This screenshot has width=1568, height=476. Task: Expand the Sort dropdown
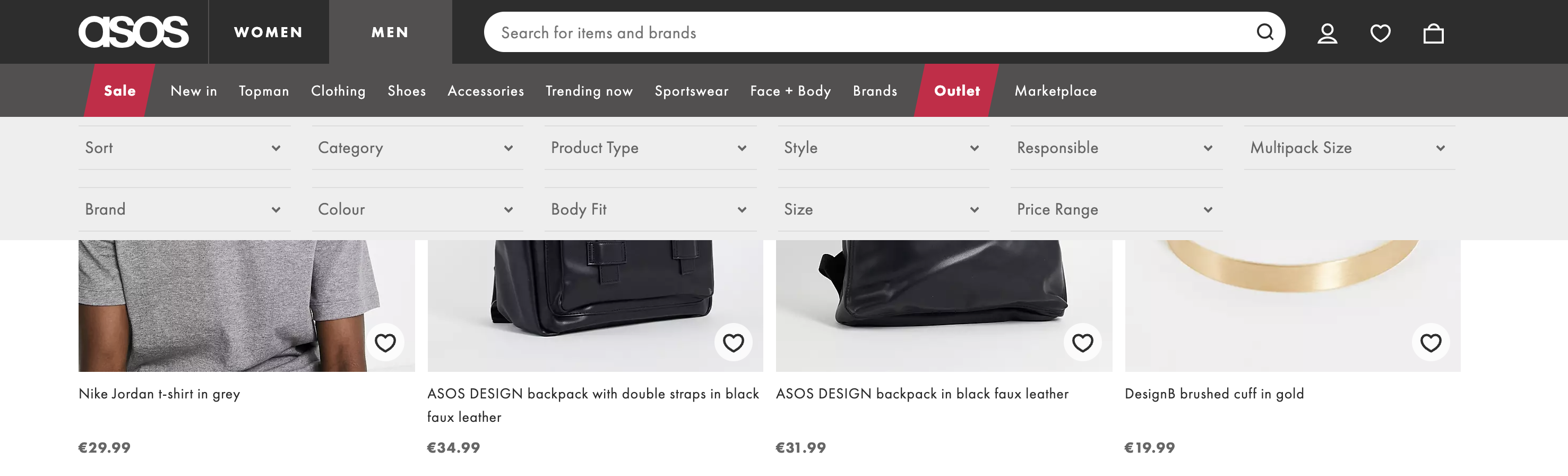tap(184, 148)
